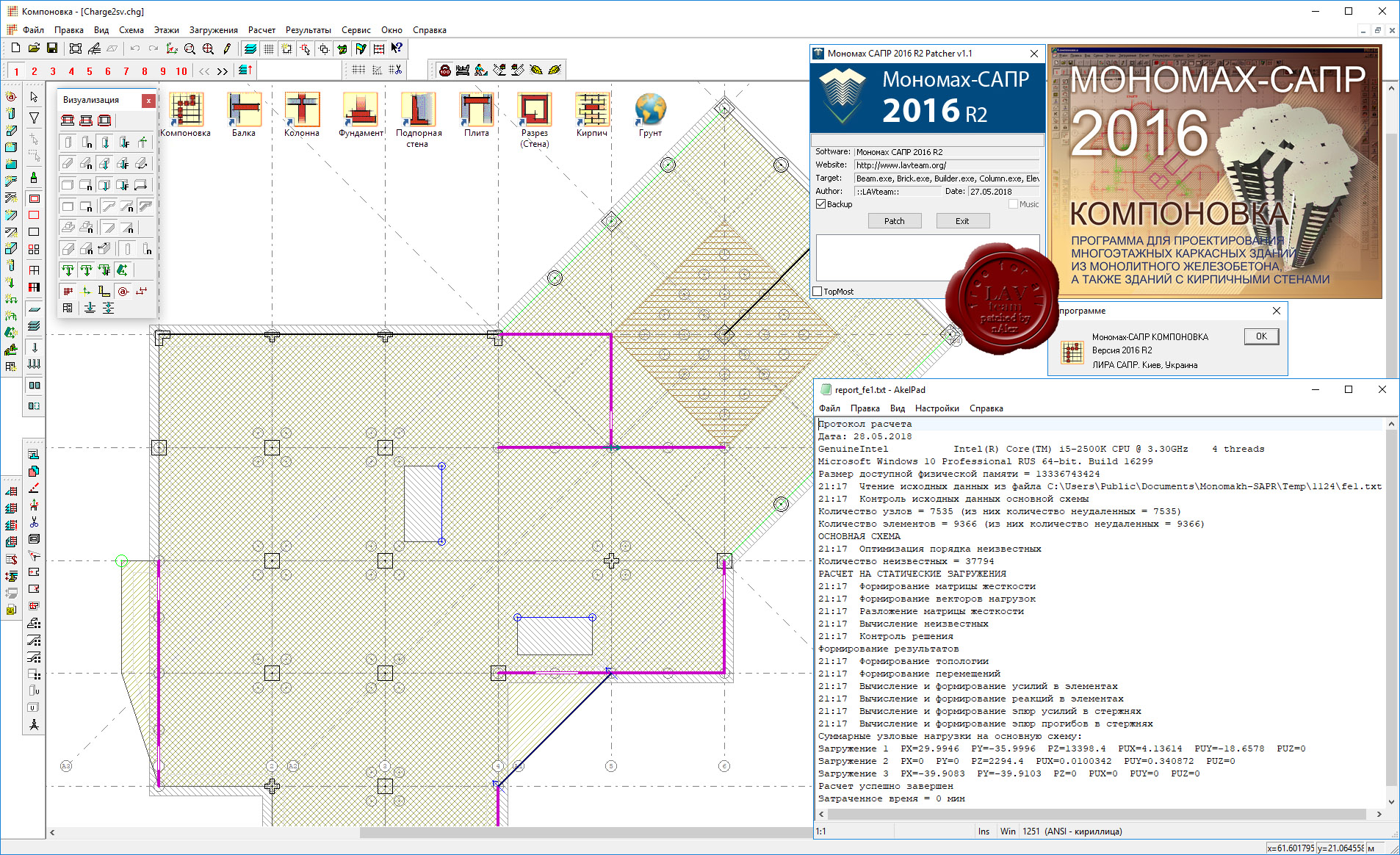1400x855 pixels.
Task: Click the Exit button in patcher
Action: [962, 221]
